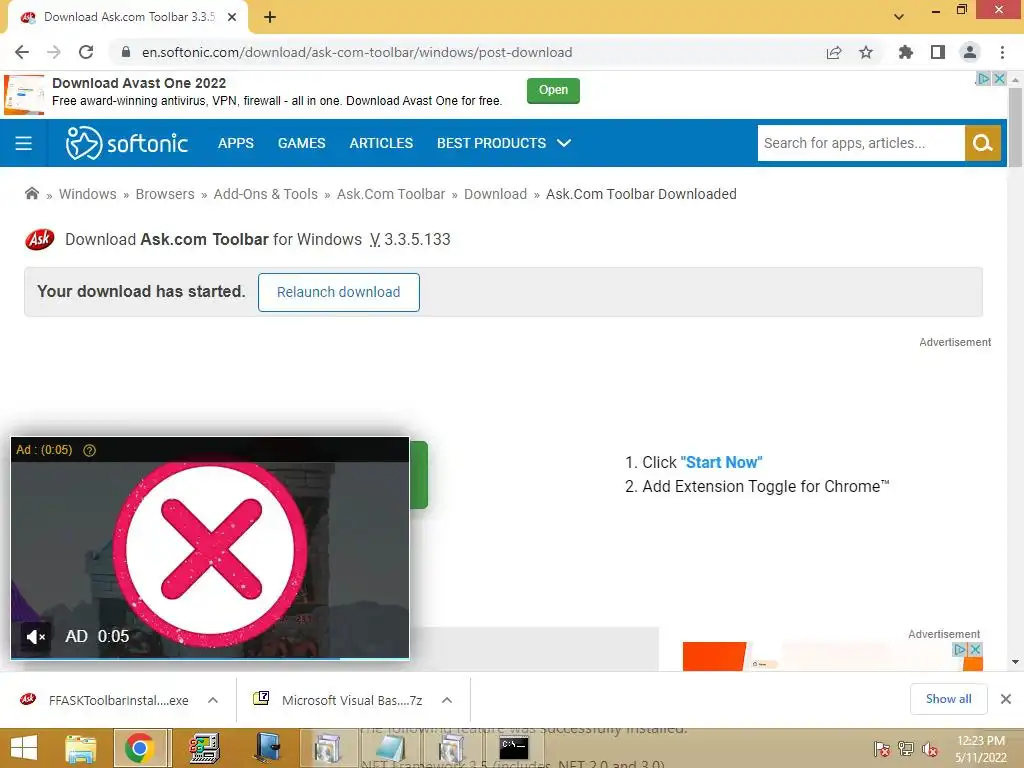Expand options for Microsoft Visual Bas 7z download
The image size is (1024, 768).
(447, 700)
